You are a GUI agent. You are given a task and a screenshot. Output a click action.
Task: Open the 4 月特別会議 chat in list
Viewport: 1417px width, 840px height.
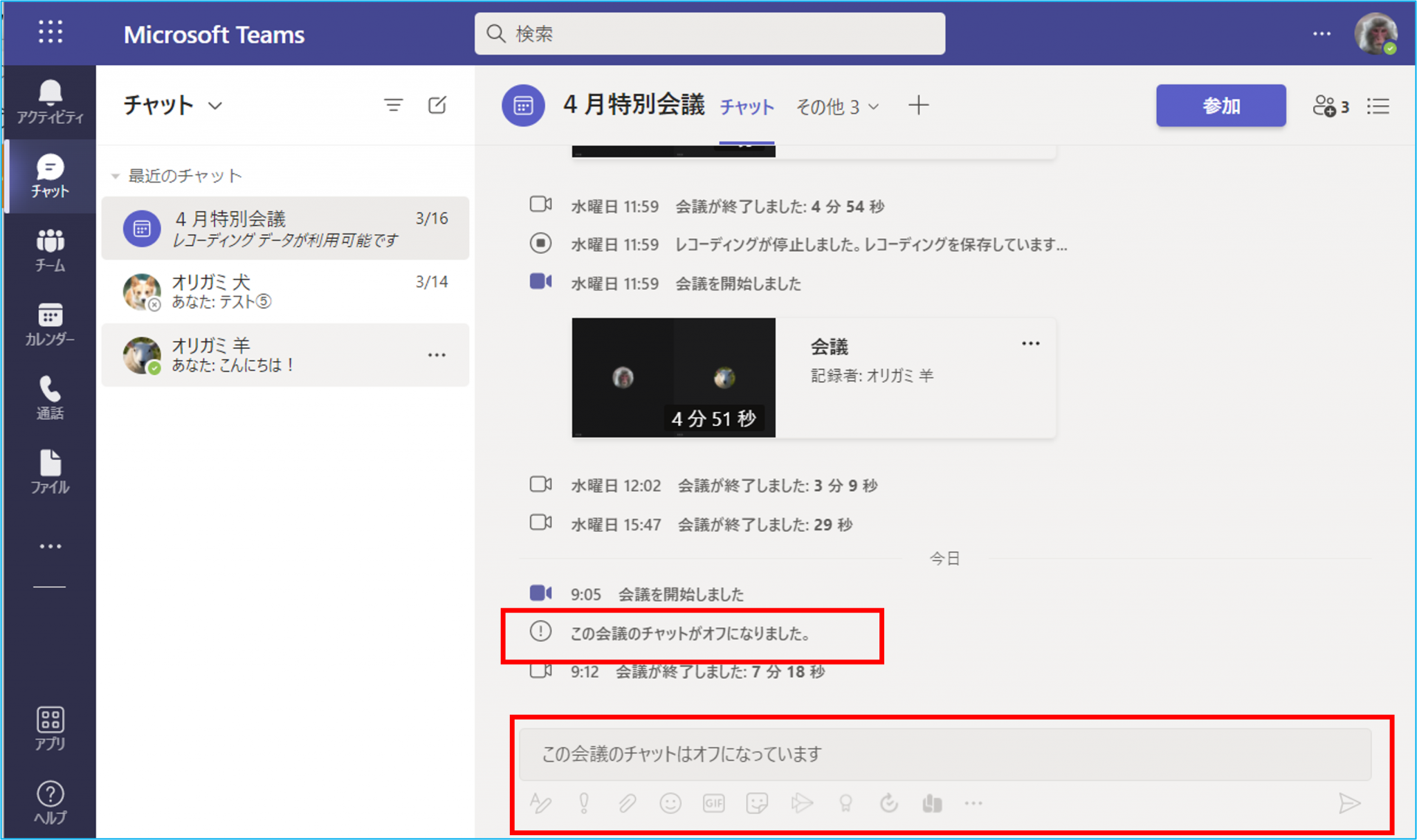285,228
